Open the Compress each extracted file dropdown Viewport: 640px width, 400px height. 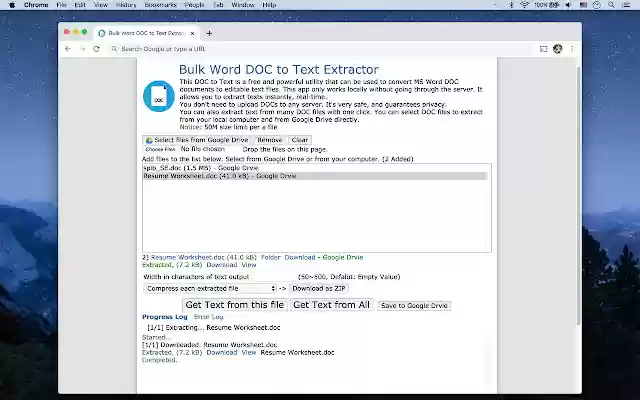point(210,289)
